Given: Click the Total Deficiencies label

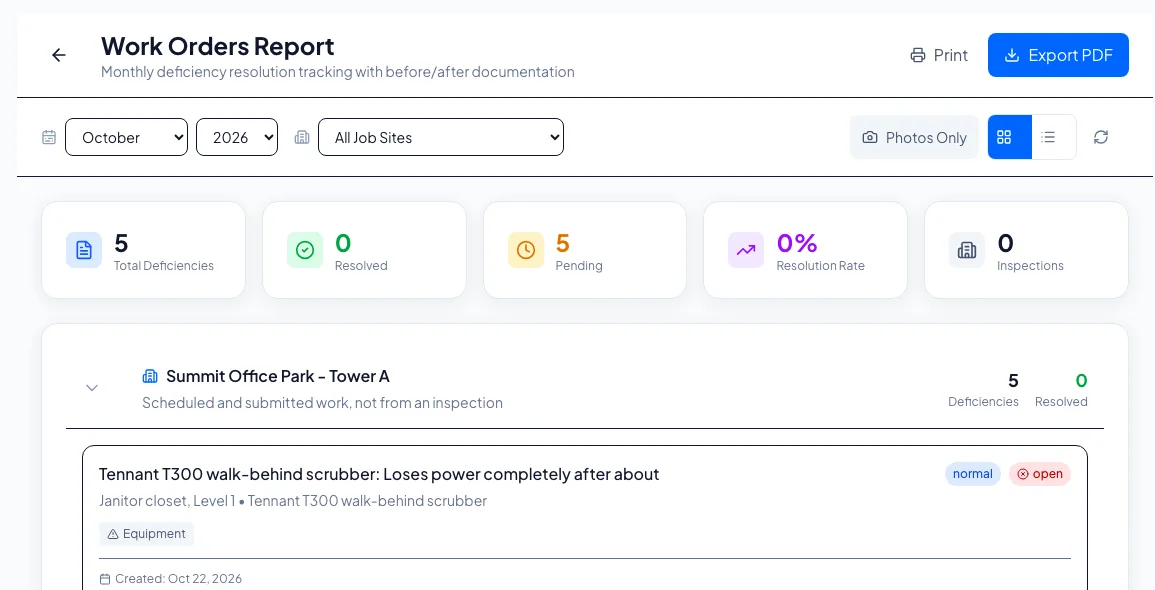Looking at the screenshot, I should tap(164, 266).
